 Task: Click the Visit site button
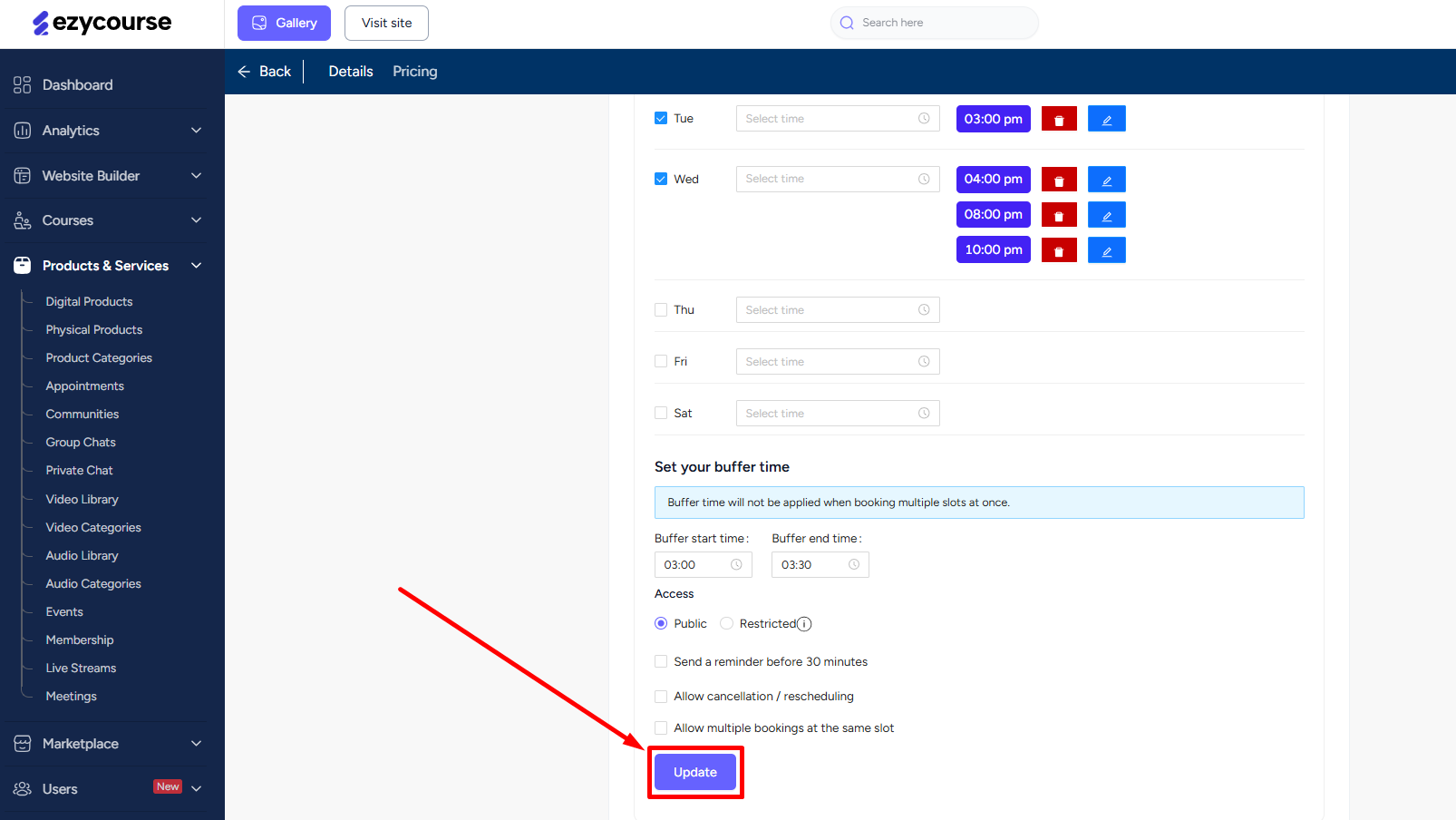386,23
